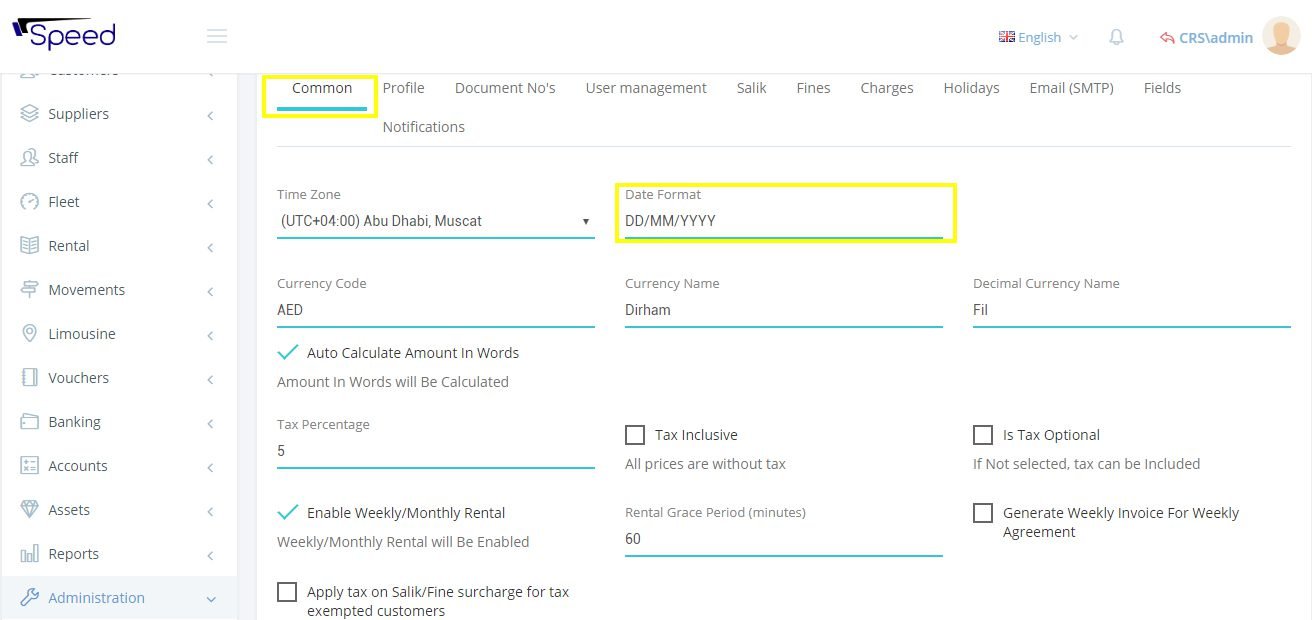The width and height of the screenshot is (1312, 620).
Task: Click the Speed logo
Action: tap(64, 35)
